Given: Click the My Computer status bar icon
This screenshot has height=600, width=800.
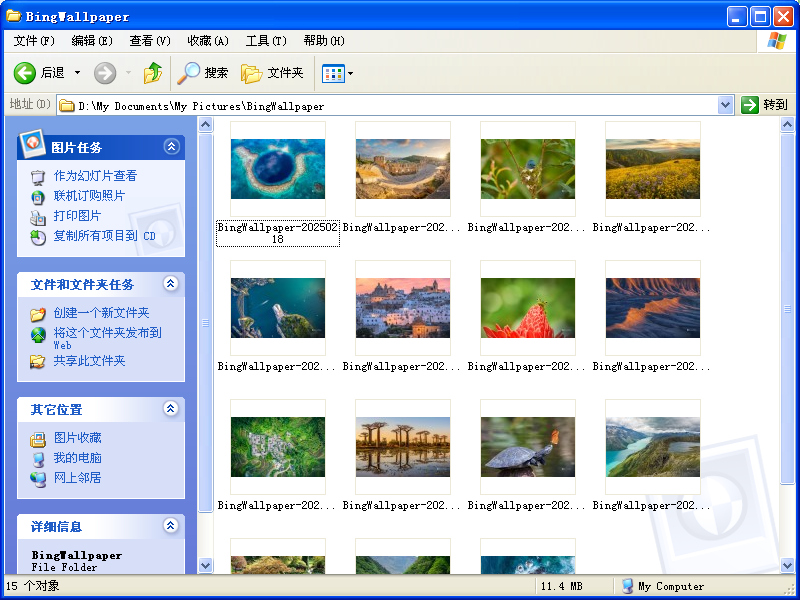Looking at the screenshot, I should click(x=628, y=586).
